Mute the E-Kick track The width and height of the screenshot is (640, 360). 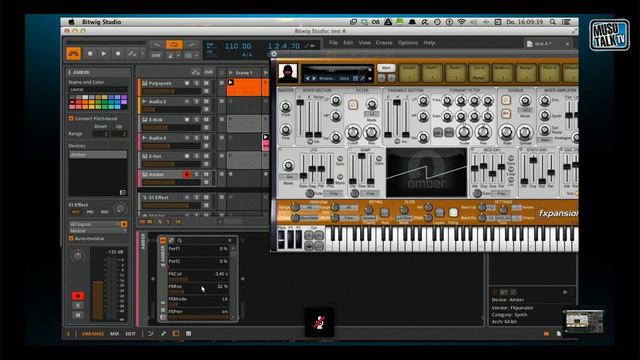[206, 120]
